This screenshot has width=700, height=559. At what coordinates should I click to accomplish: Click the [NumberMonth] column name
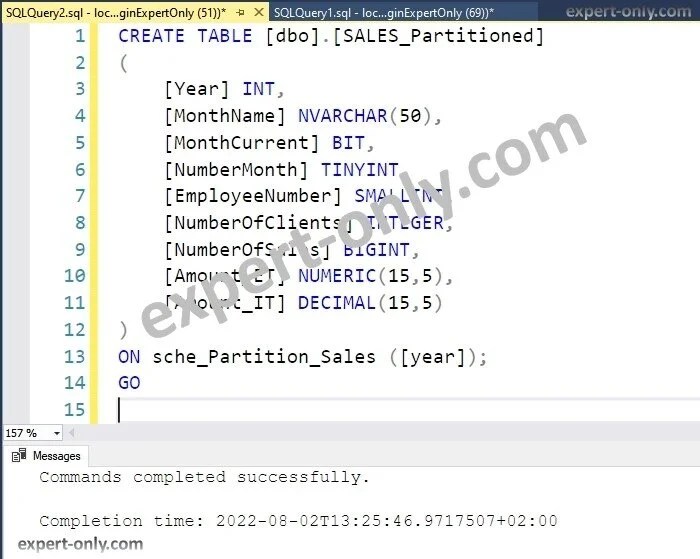[236, 170]
